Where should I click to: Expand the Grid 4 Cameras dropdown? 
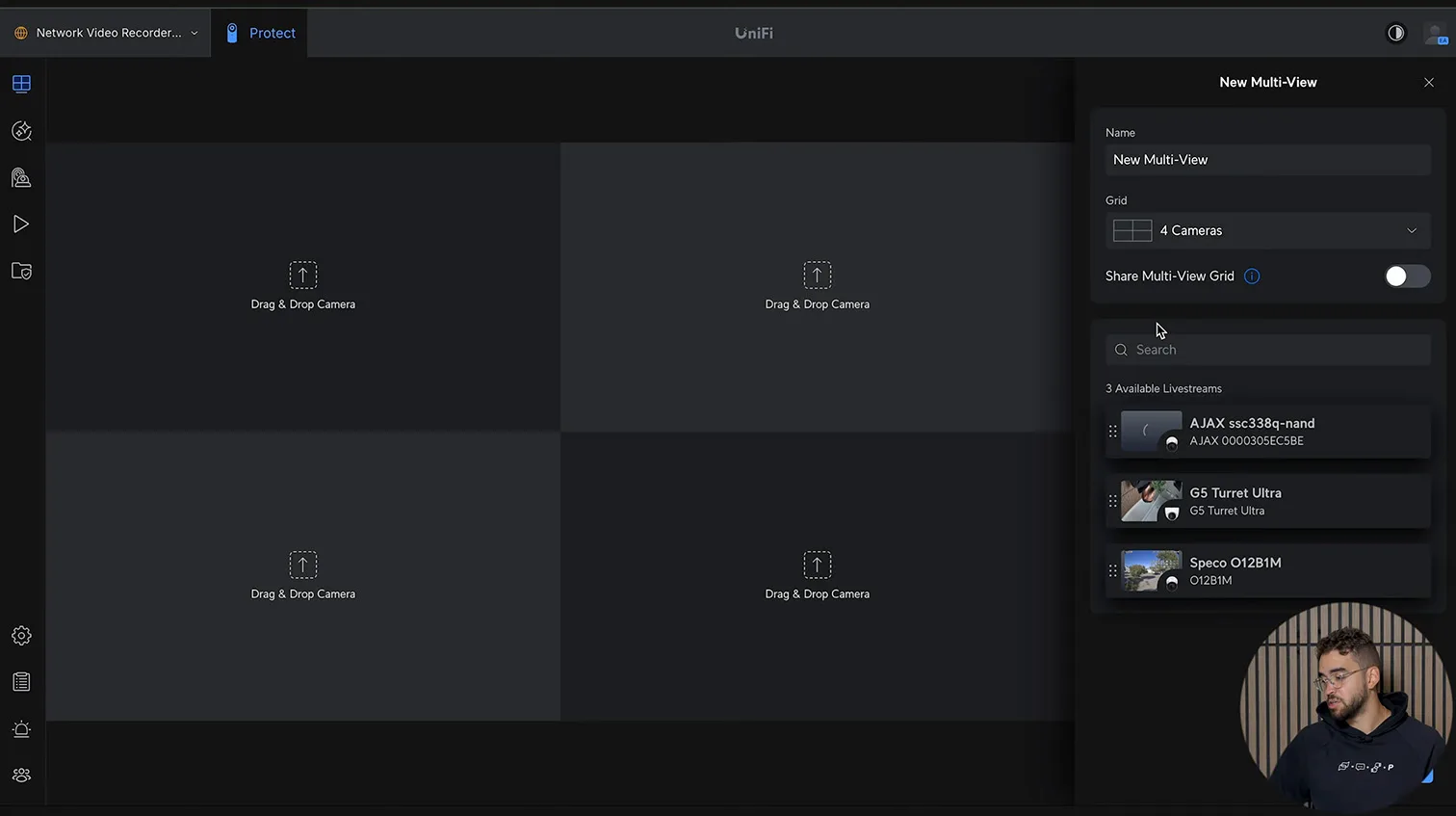click(1267, 231)
